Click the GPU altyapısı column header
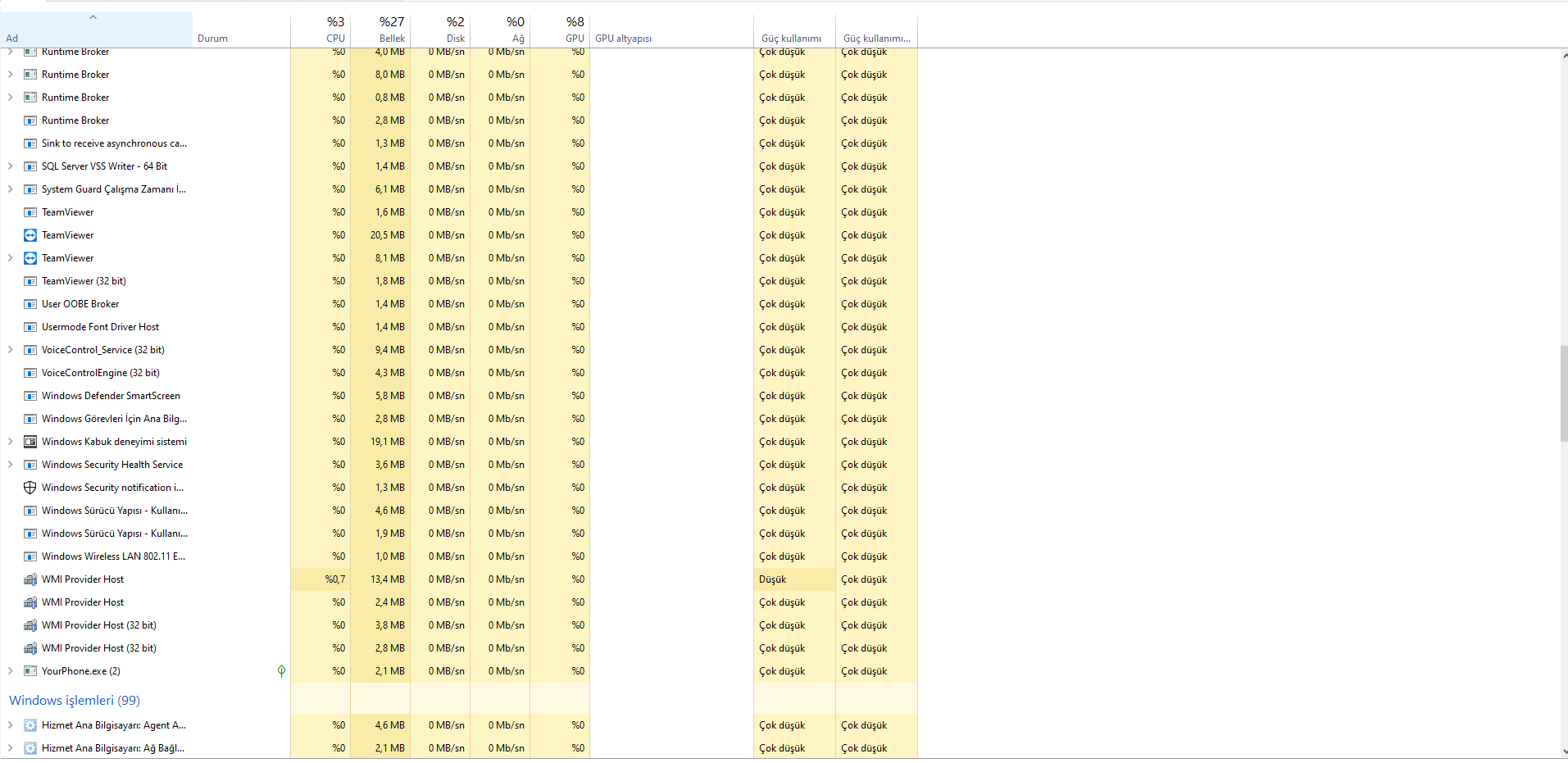Viewport: 1568px width, 763px height. (x=671, y=30)
